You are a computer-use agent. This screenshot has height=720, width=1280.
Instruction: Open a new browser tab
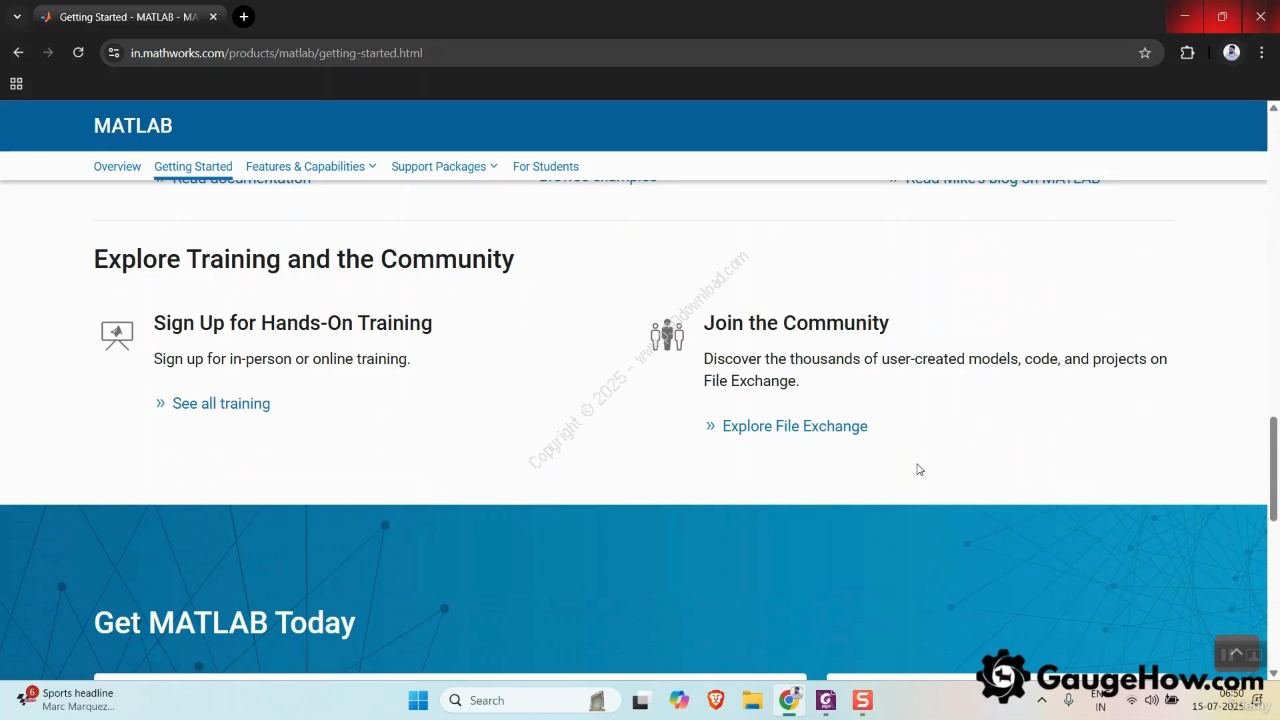pyautogui.click(x=244, y=17)
